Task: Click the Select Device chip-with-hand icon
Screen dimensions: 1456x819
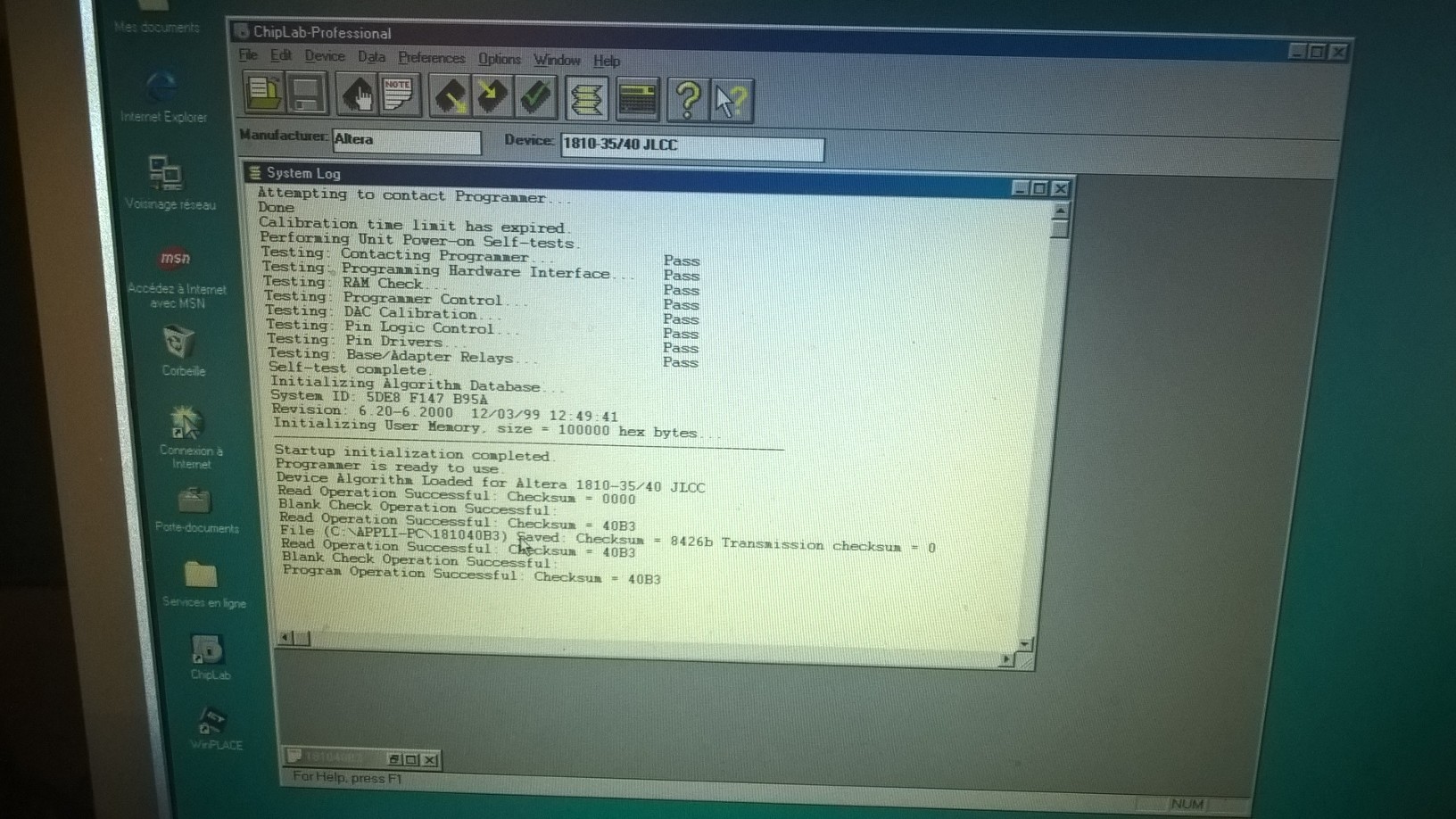Action: click(x=358, y=95)
